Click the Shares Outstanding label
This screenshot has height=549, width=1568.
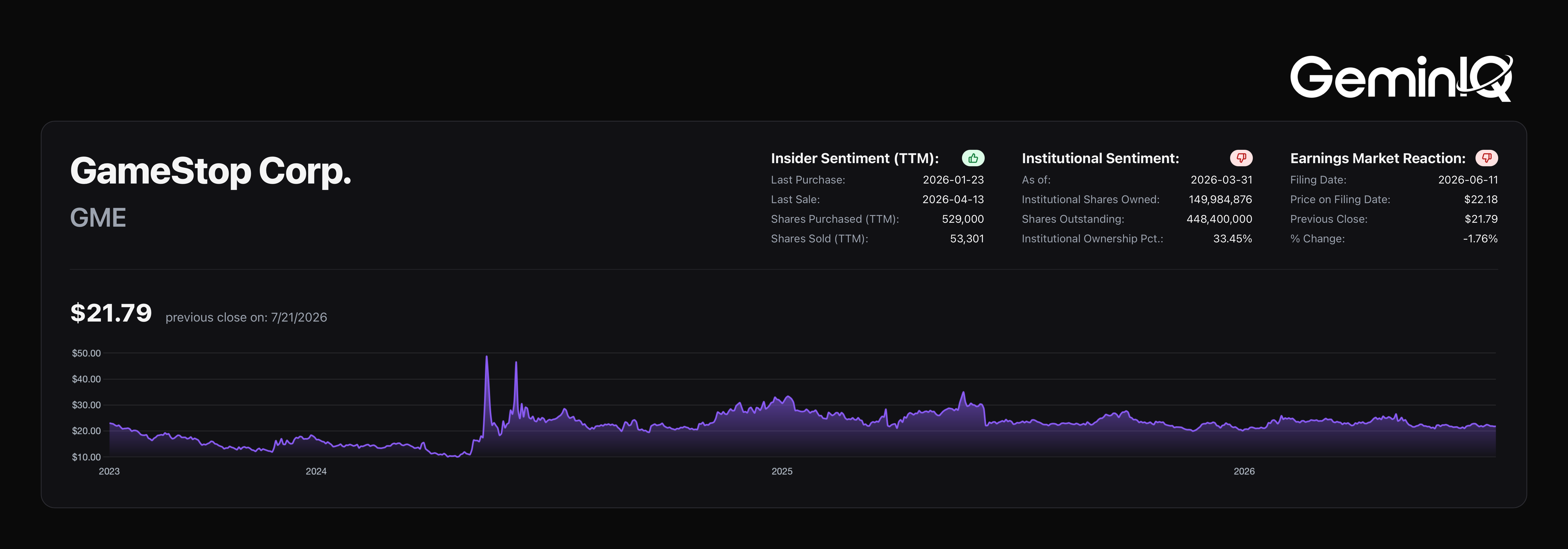(x=1073, y=219)
